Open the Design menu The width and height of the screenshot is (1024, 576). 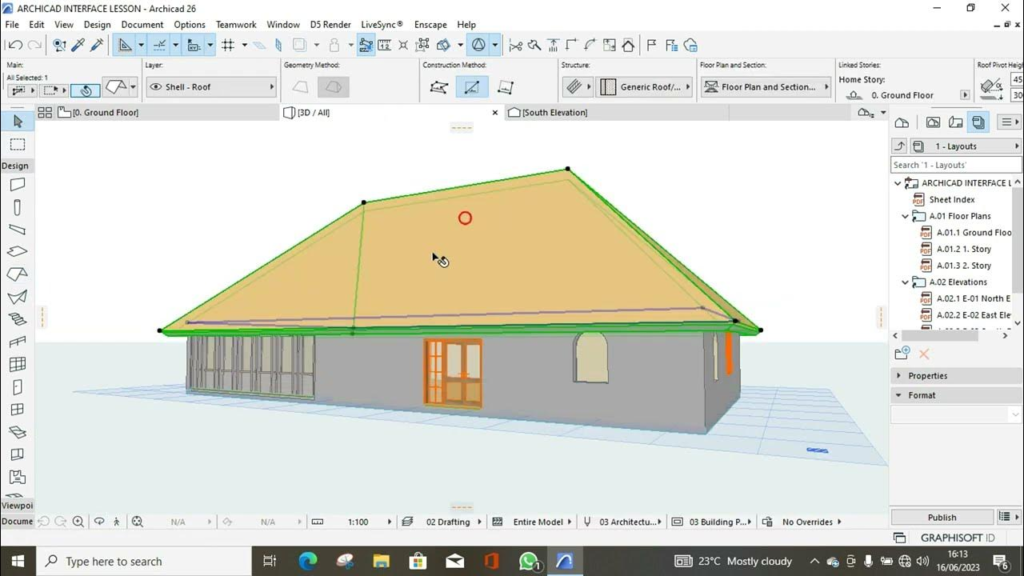coord(97,25)
